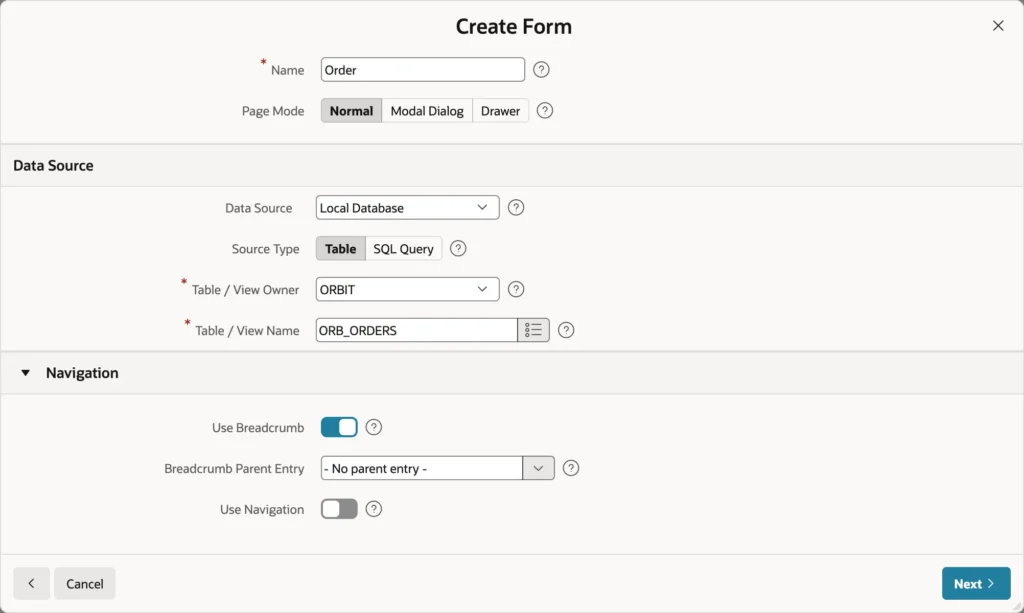This screenshot has width=1024, height=613.
Task: Open the Data Source dropdown
Action: (408, 208)
